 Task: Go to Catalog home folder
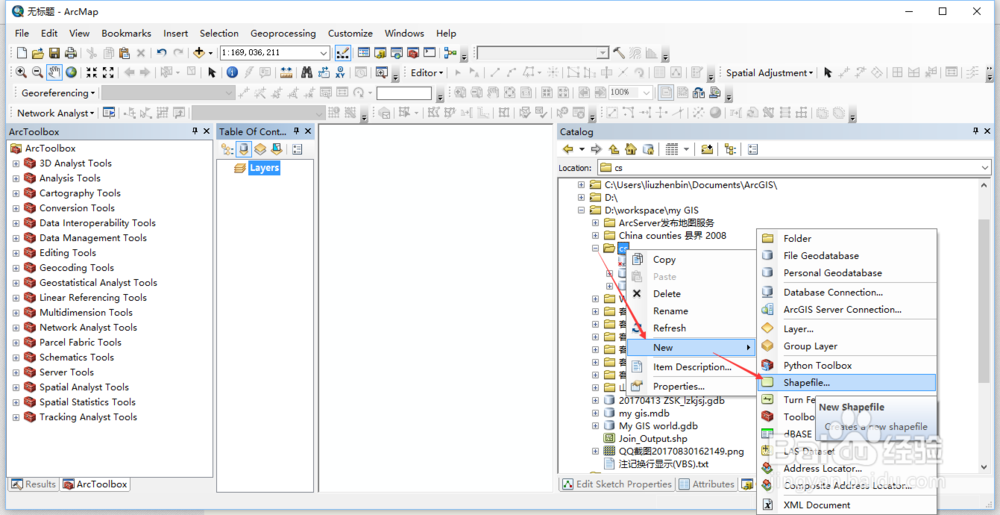pos(631,149)
